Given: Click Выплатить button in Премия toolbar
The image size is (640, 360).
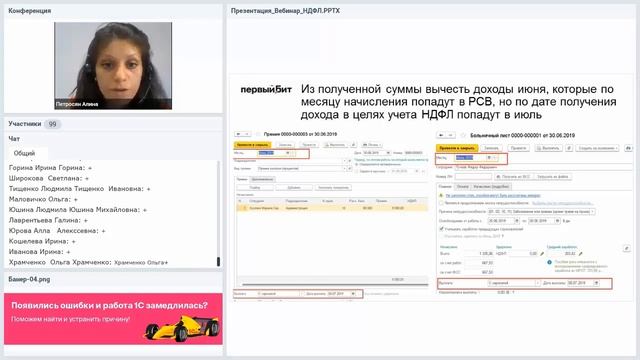Looking at the screenshot, I should click(x=336, y=145).
